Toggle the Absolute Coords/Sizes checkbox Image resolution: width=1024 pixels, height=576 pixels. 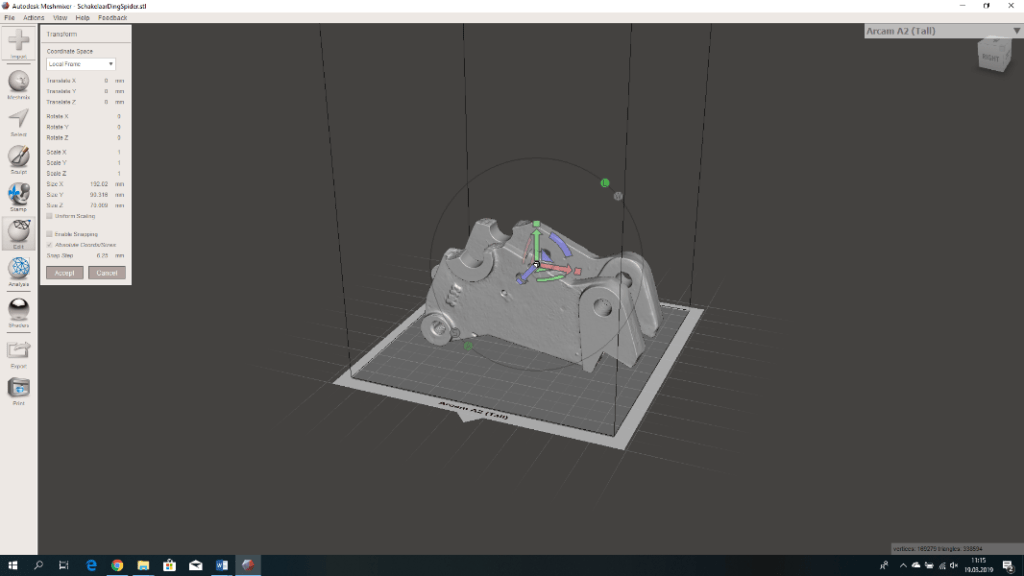[50, 244]
